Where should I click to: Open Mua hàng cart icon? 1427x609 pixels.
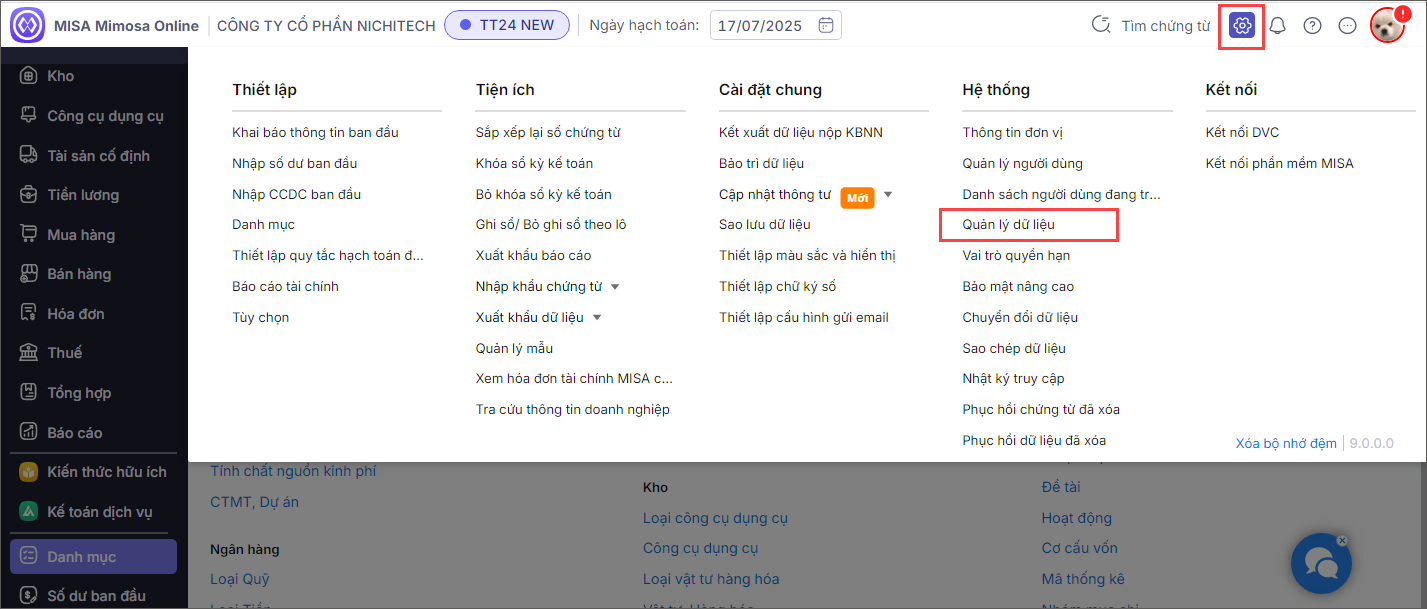point(29,234)
